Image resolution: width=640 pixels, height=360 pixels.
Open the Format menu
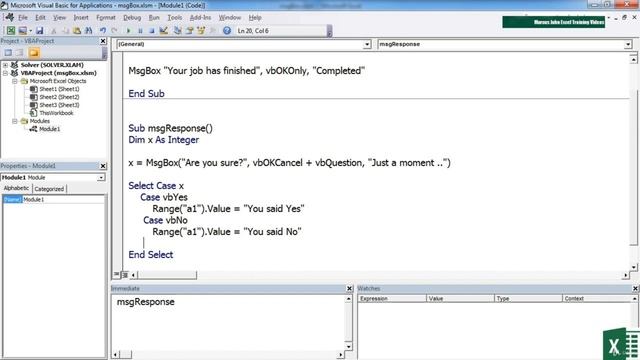(106, 18)
